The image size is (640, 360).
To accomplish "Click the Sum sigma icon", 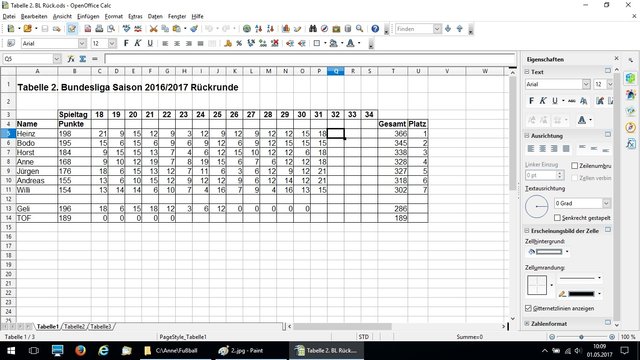I will point(83,59).
